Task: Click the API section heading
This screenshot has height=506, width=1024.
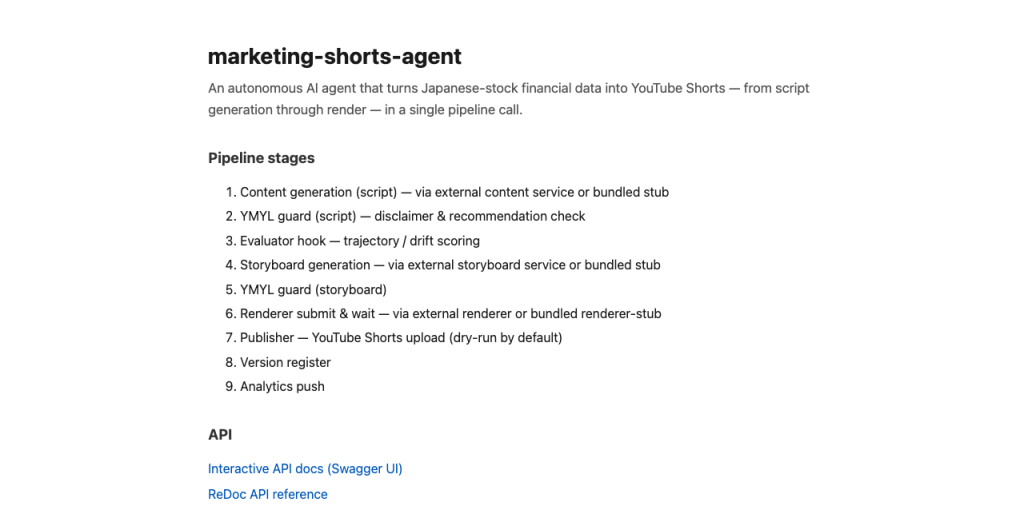Action: pyautogui.click(x=220, y=435)
